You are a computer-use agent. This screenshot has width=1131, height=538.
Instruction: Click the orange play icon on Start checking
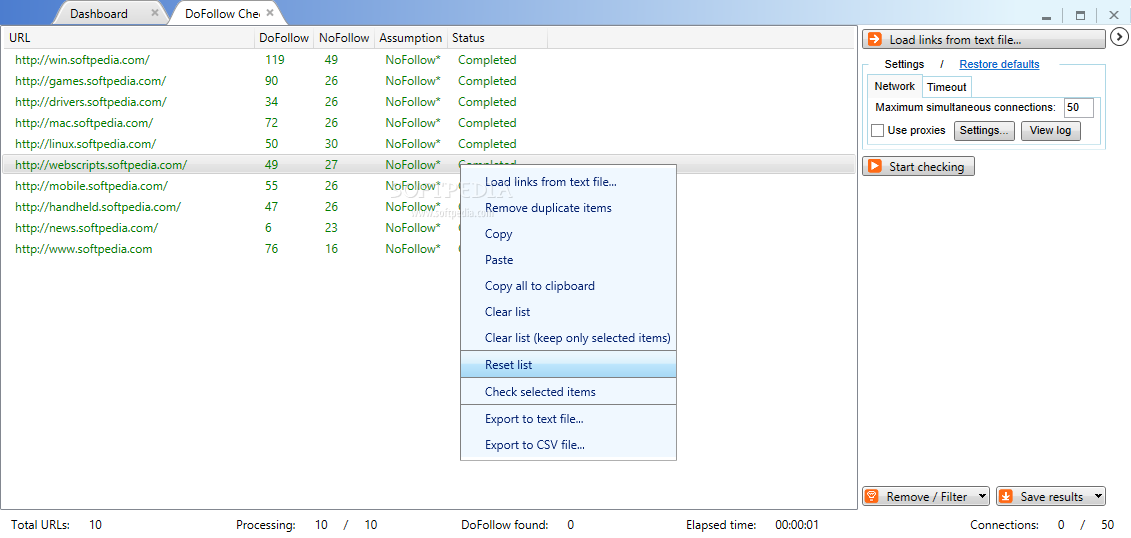point(874,167)
